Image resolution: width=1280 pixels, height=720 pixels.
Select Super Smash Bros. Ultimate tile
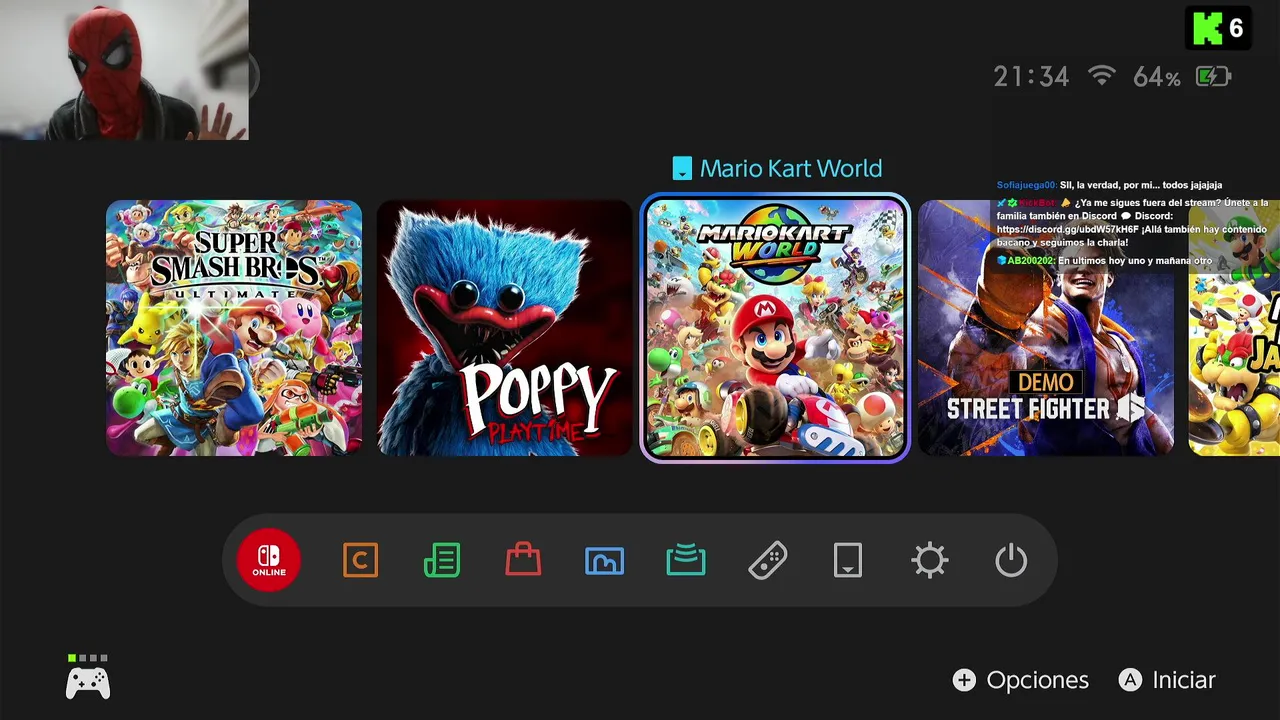click(235, 328)
